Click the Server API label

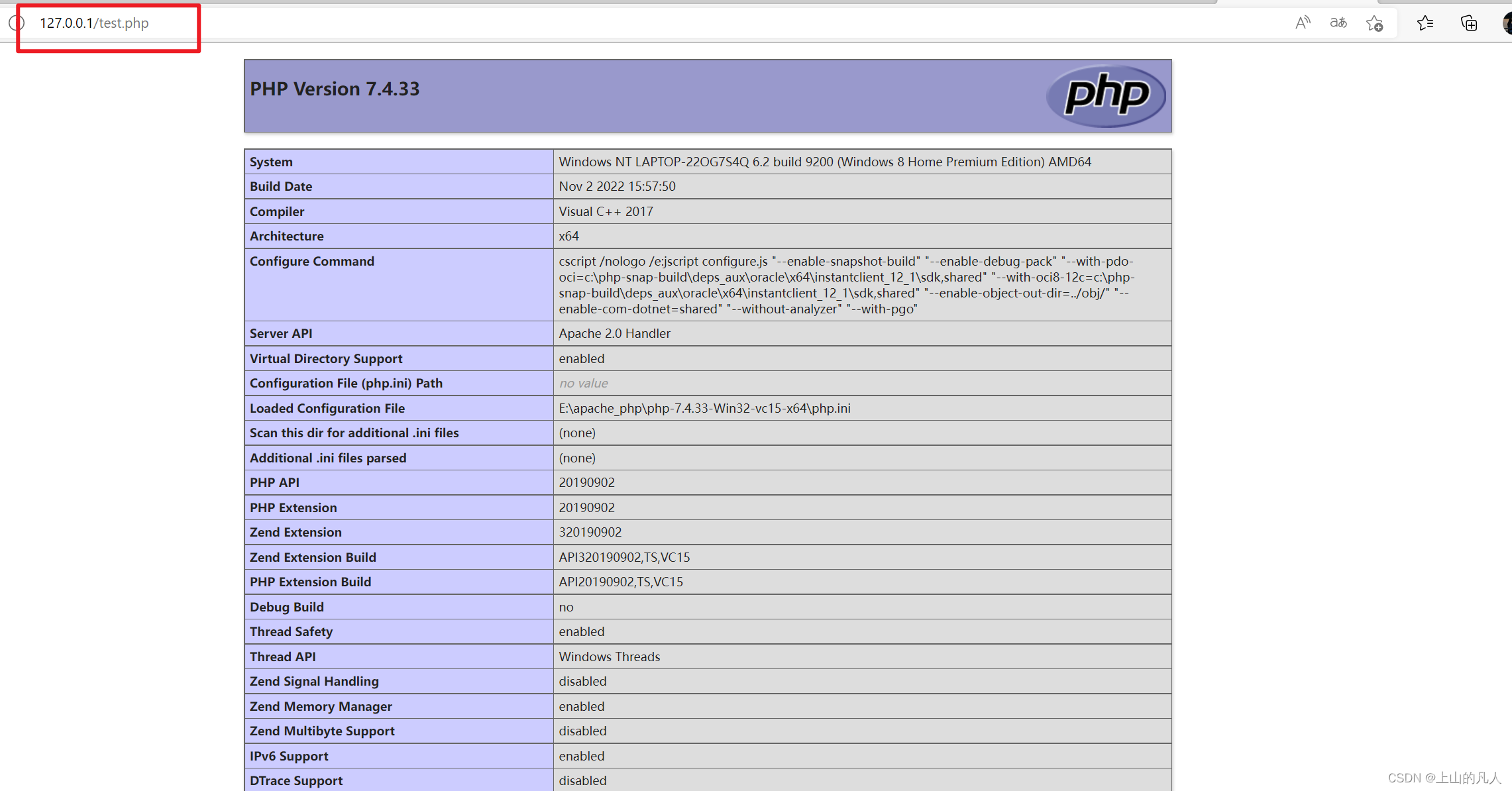281,333
